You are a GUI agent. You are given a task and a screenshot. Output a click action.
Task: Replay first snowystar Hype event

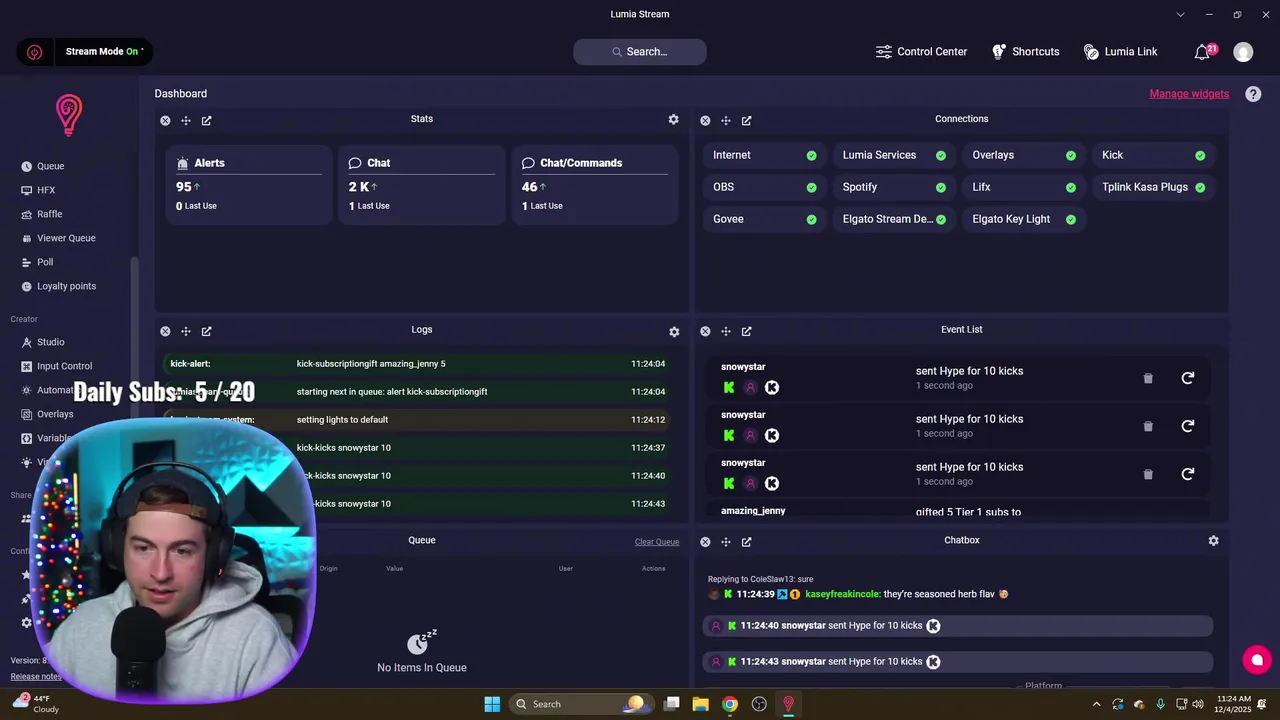[x=1188, y=378]
